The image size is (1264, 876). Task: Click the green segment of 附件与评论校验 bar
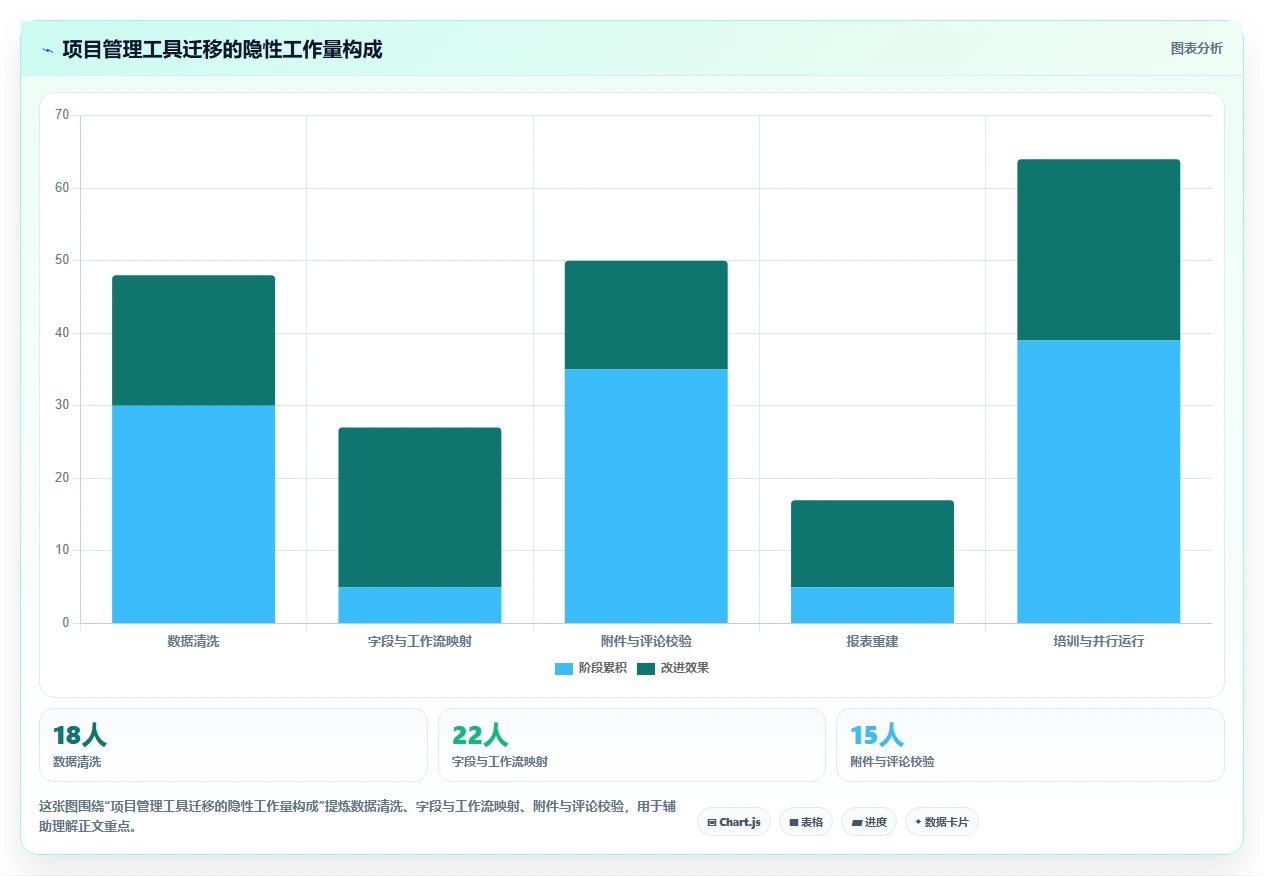tap(646, 315)
